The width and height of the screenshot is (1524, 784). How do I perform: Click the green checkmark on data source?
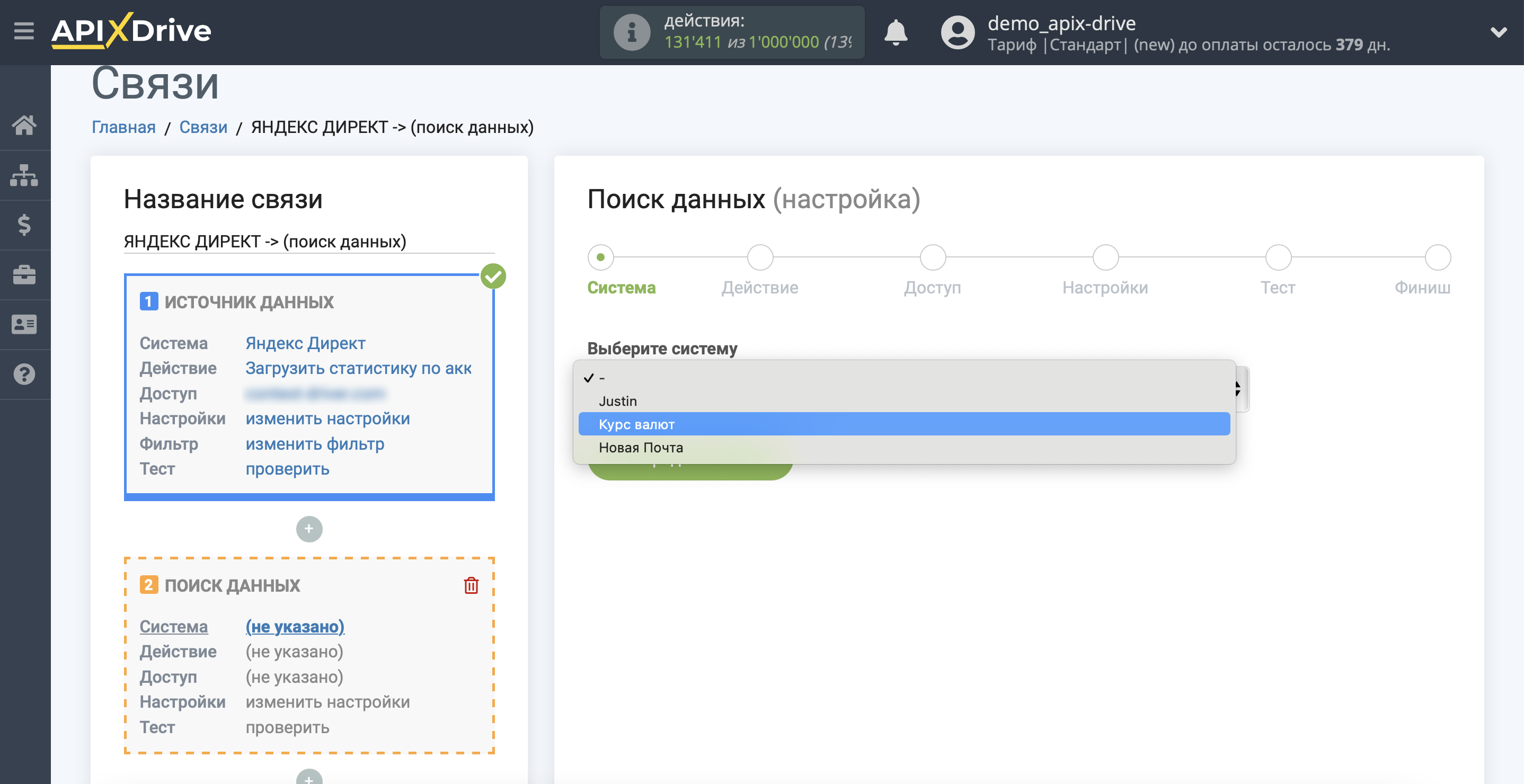[493, 276]
